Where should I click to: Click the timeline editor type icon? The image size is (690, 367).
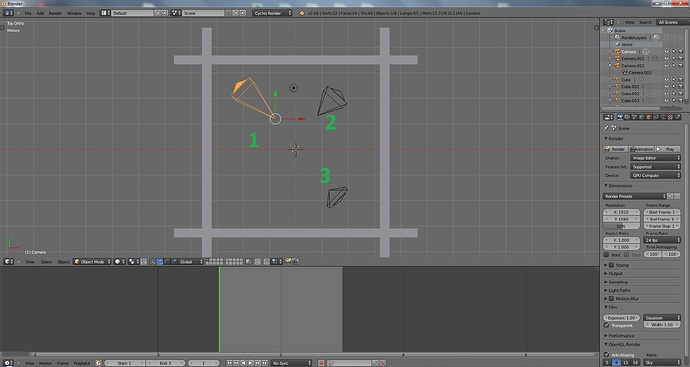[x=7, y=363]
